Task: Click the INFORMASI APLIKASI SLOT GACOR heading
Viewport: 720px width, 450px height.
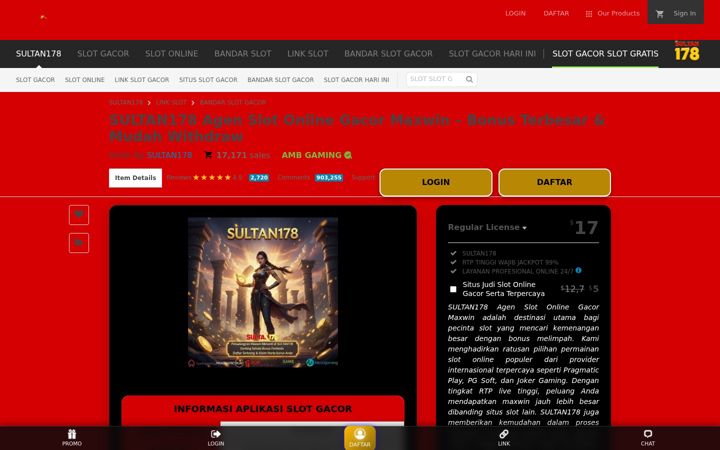Action: pos(263,409)
